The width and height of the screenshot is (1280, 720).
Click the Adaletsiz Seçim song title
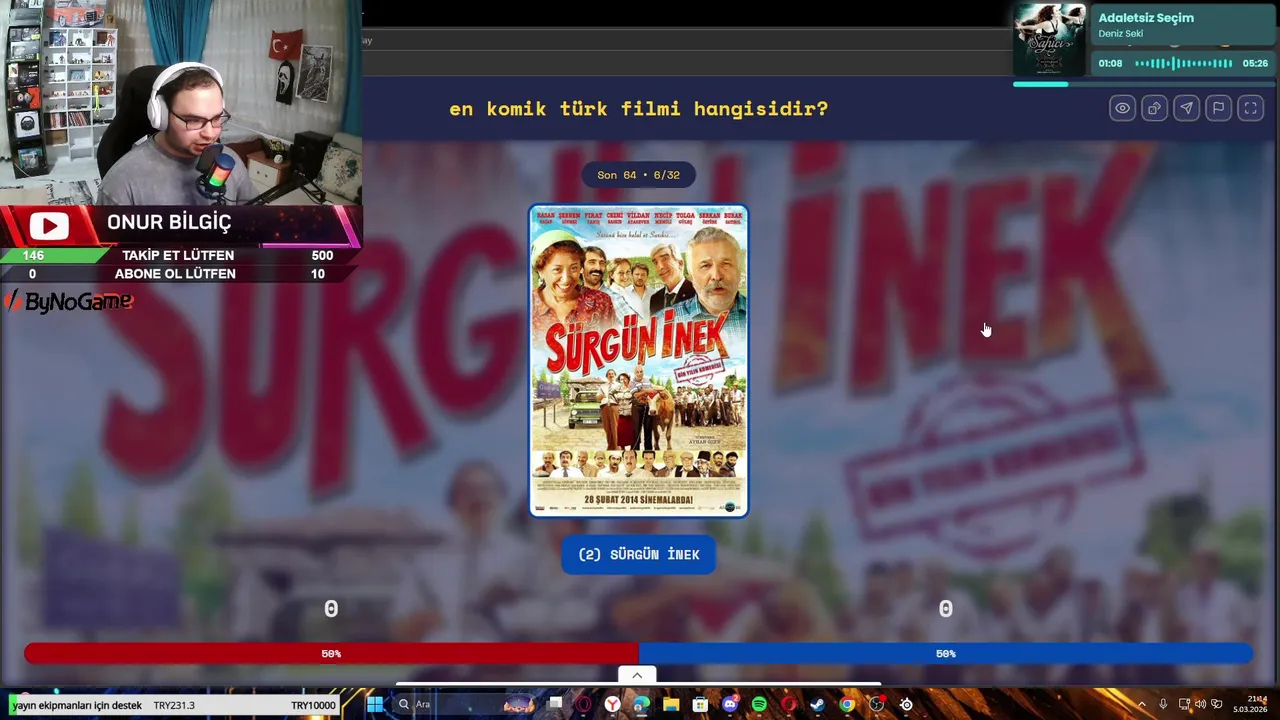tap(1146, 18)
